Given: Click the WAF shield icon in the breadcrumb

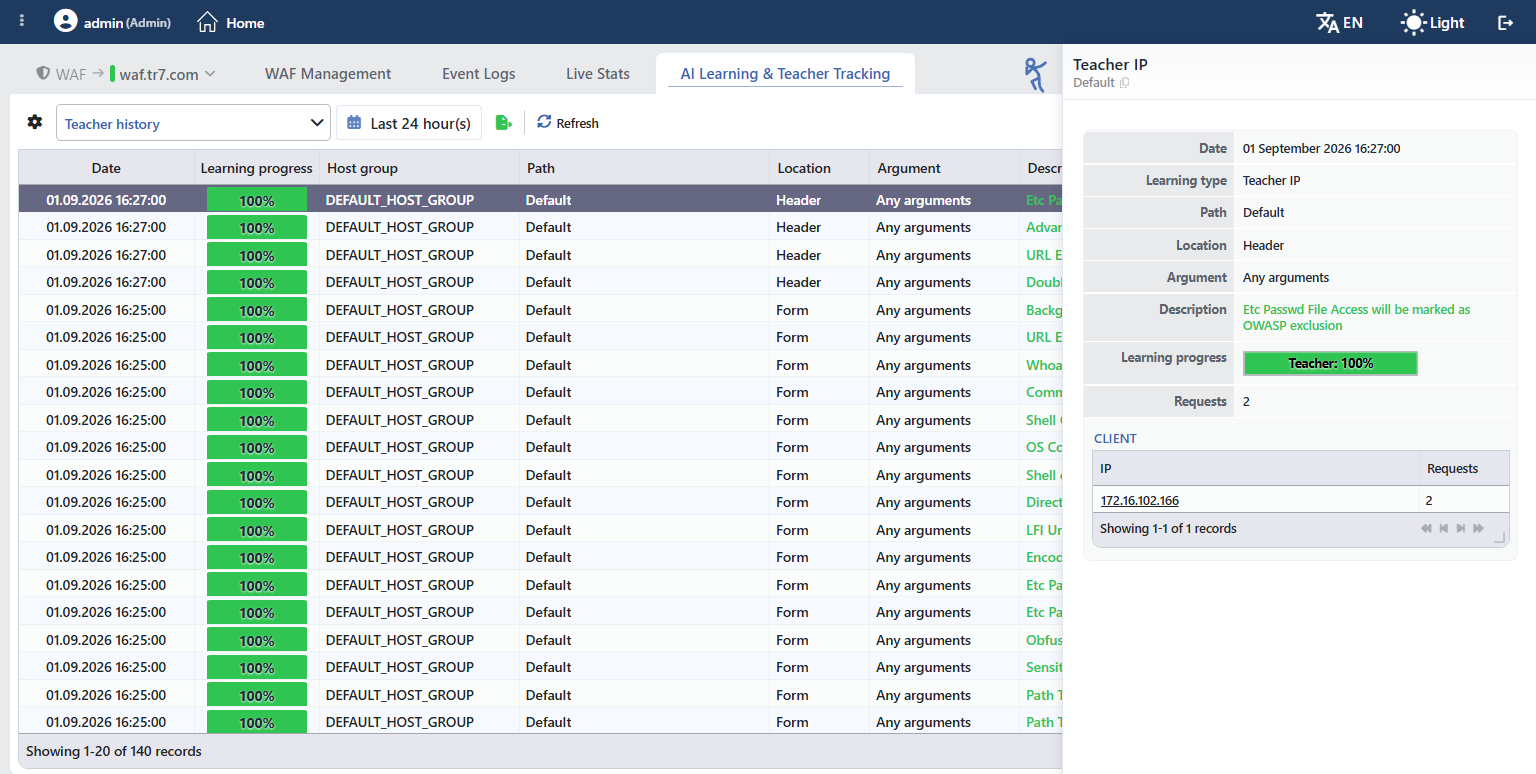Looking at the screenshot, I should [x=43, y=73].
